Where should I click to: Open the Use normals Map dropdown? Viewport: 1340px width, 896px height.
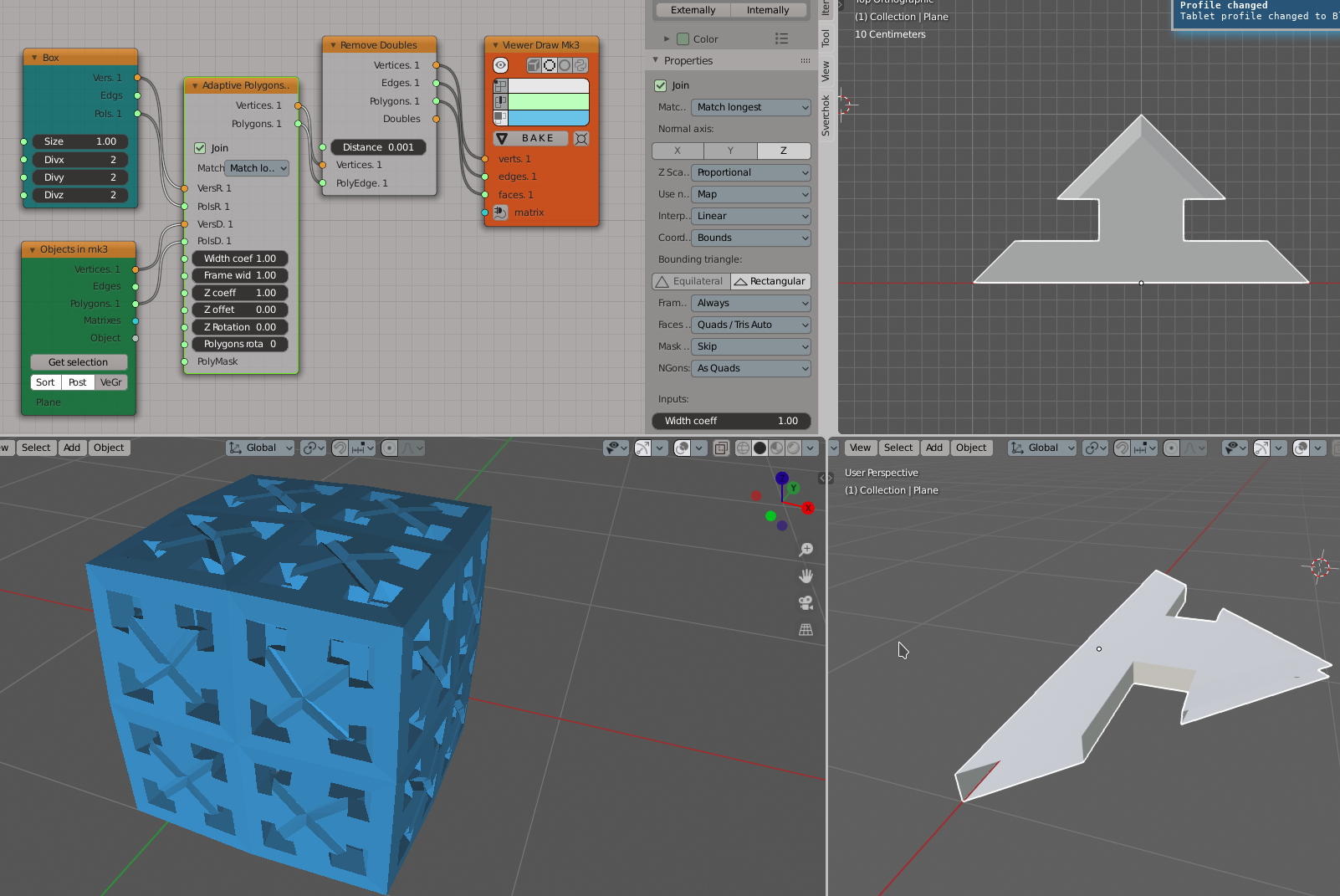coord(751,194)
